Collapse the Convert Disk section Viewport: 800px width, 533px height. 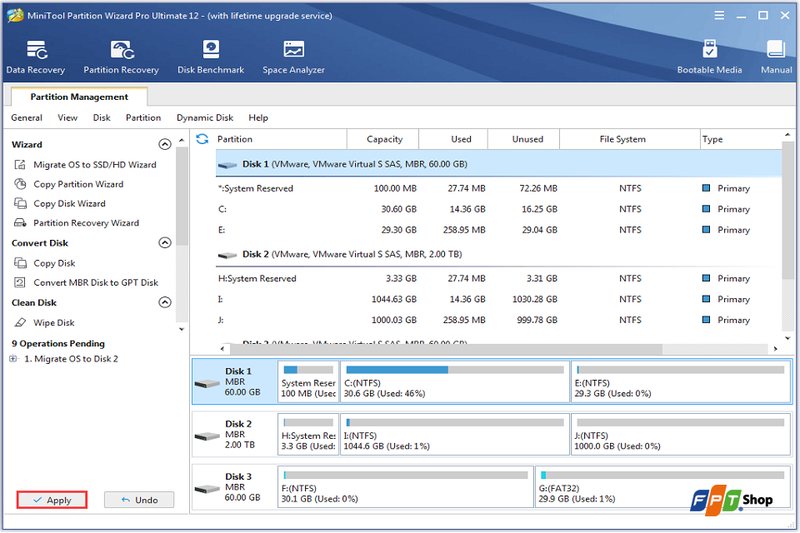pos(165,243)
